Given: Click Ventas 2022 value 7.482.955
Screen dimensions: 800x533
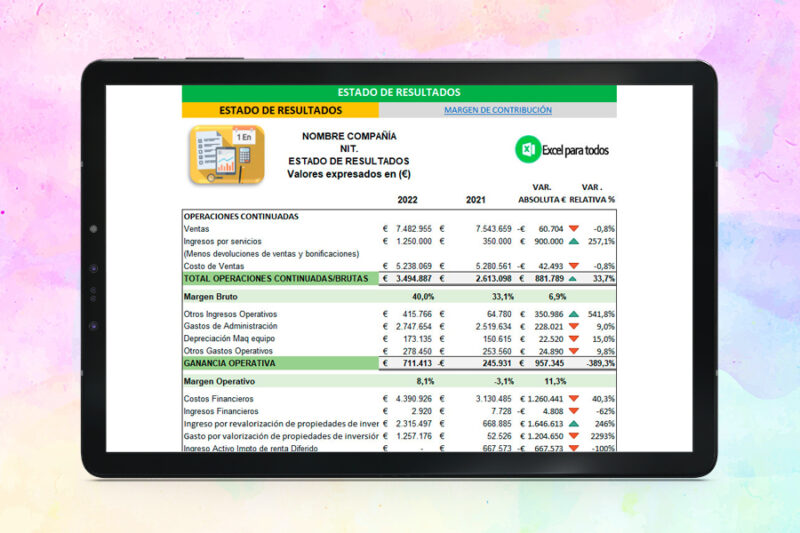Looking at the screenshot, I should [414, 229].
